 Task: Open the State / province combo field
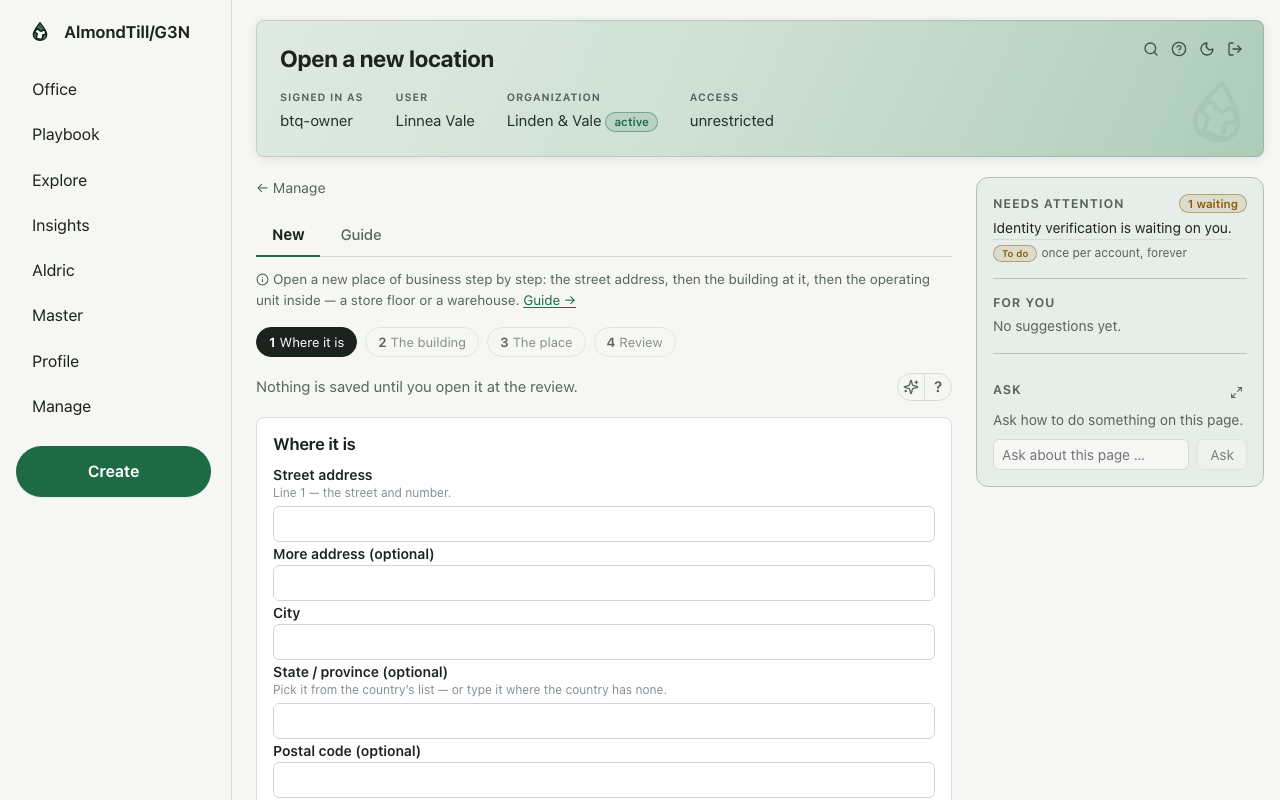point(604,721)
